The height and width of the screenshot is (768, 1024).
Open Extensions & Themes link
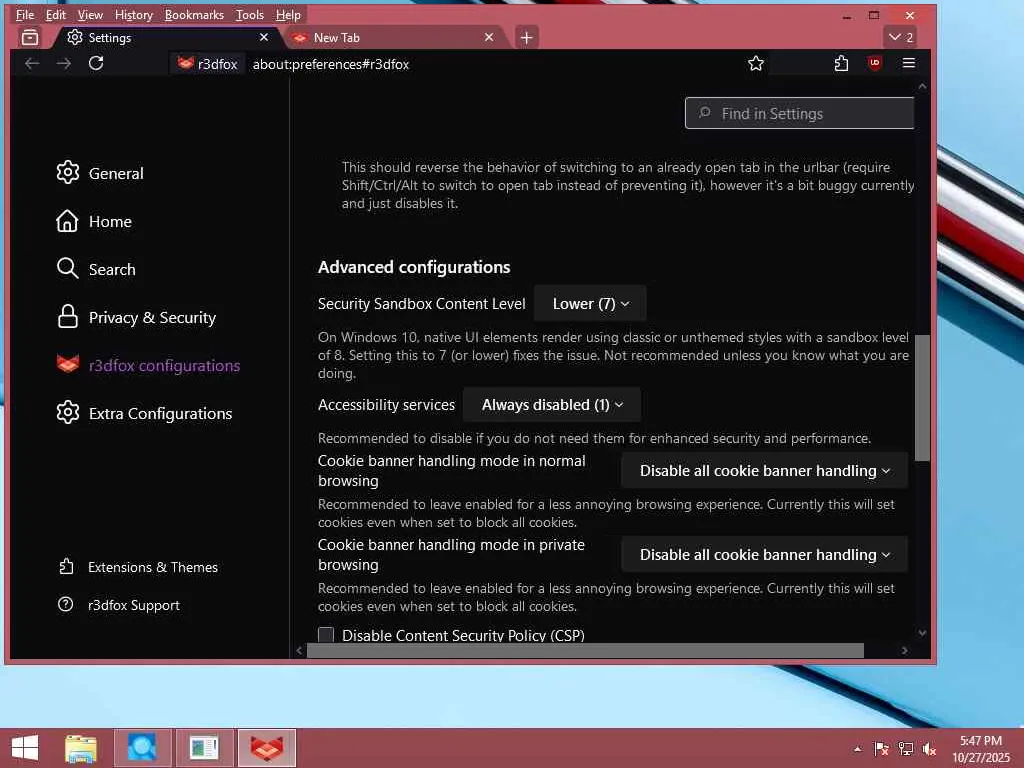click(x=138, y=567)
